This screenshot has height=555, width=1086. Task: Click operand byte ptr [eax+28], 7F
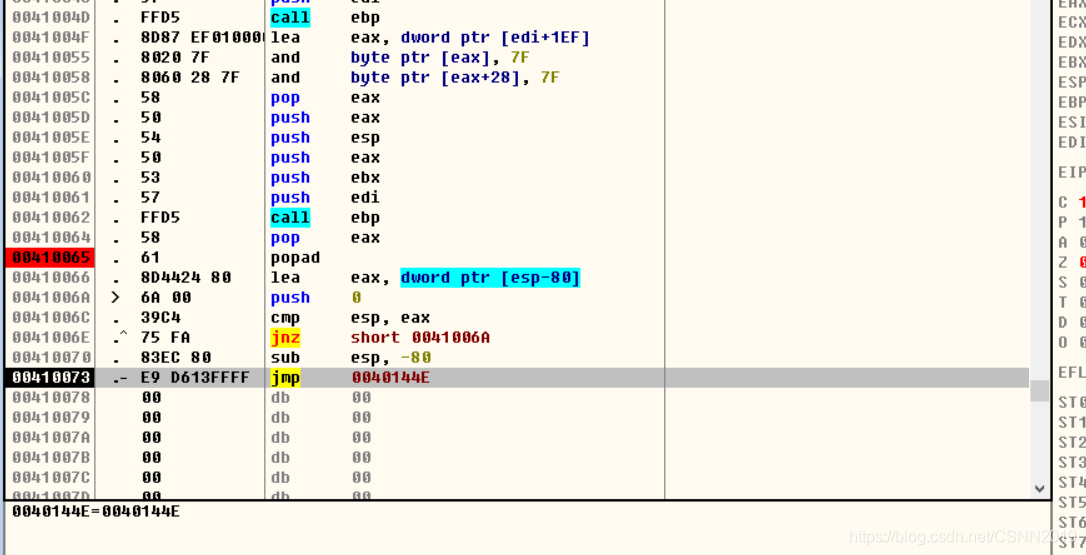[x=455, y=77]
